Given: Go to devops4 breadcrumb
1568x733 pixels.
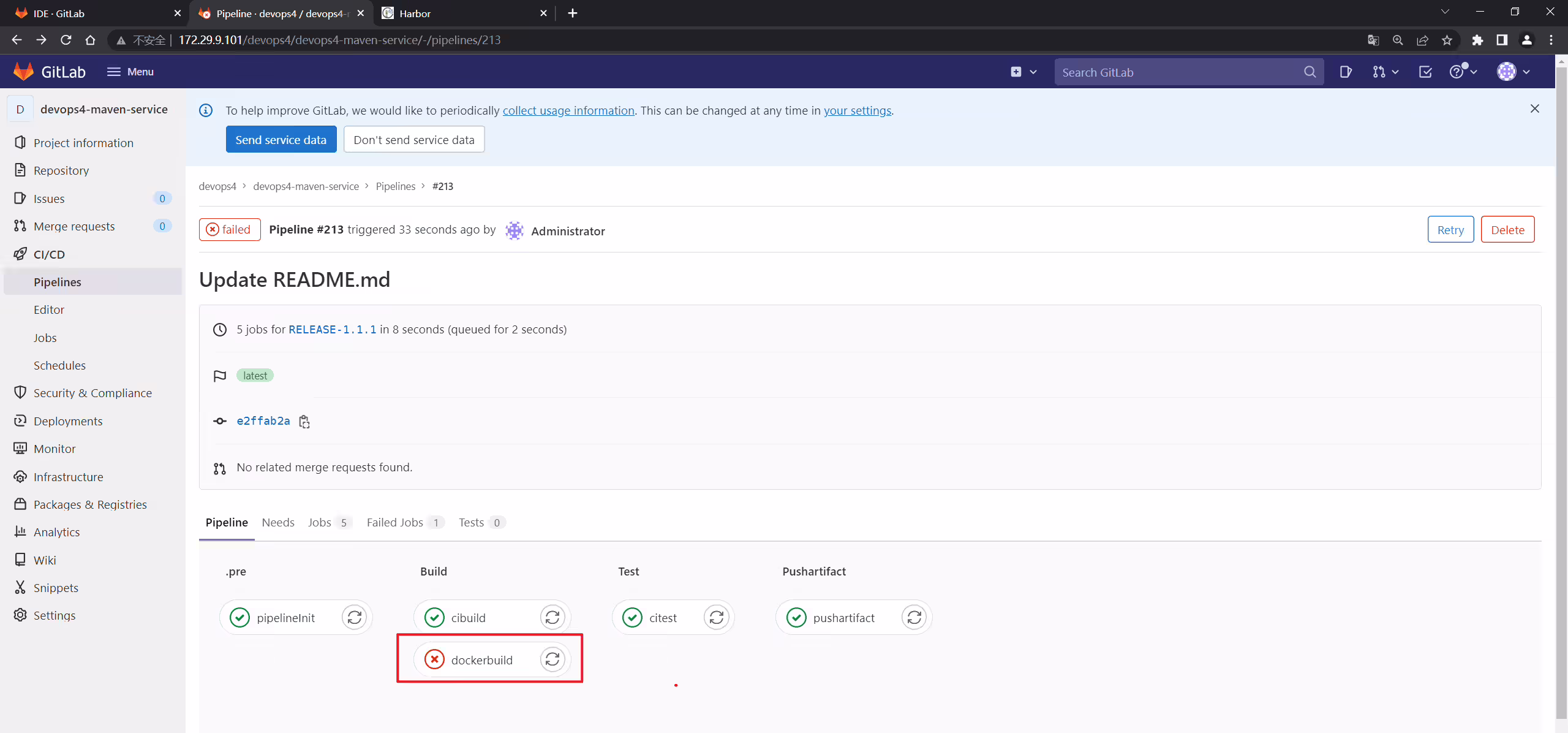Looking at the screenshot, I should tap(217, 186).
